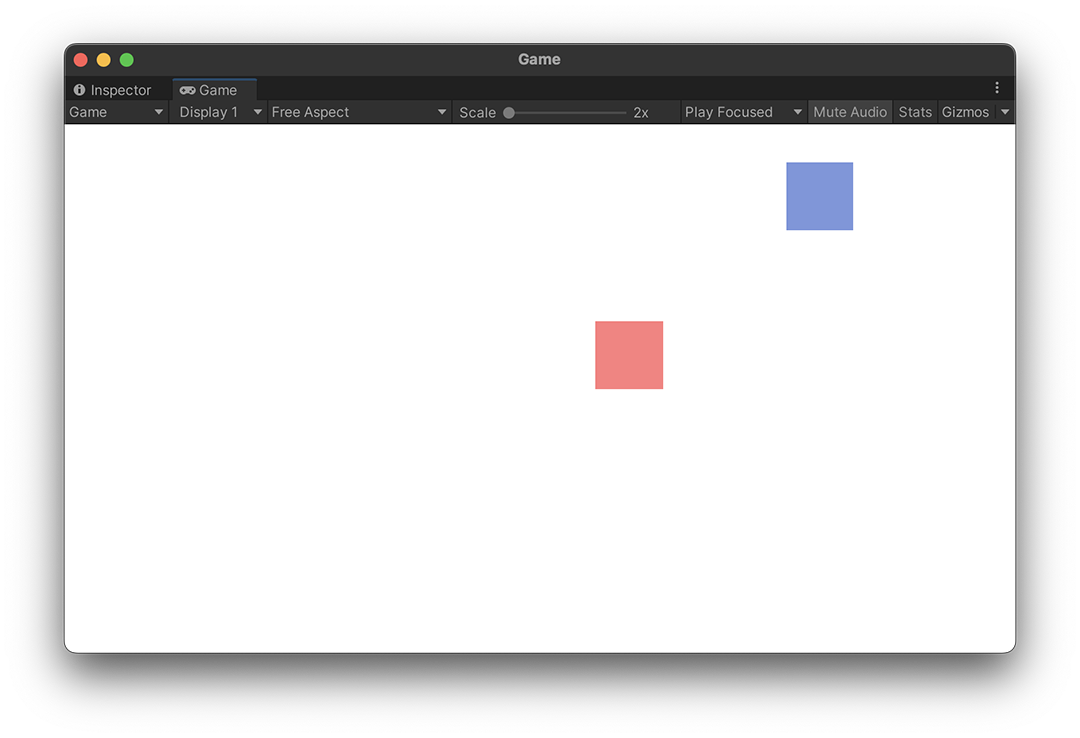Image resolution: width=1080 pixels, height=738 pixels.
Task: Click the Inspector tab info icon
Action: tap(79, 90)
